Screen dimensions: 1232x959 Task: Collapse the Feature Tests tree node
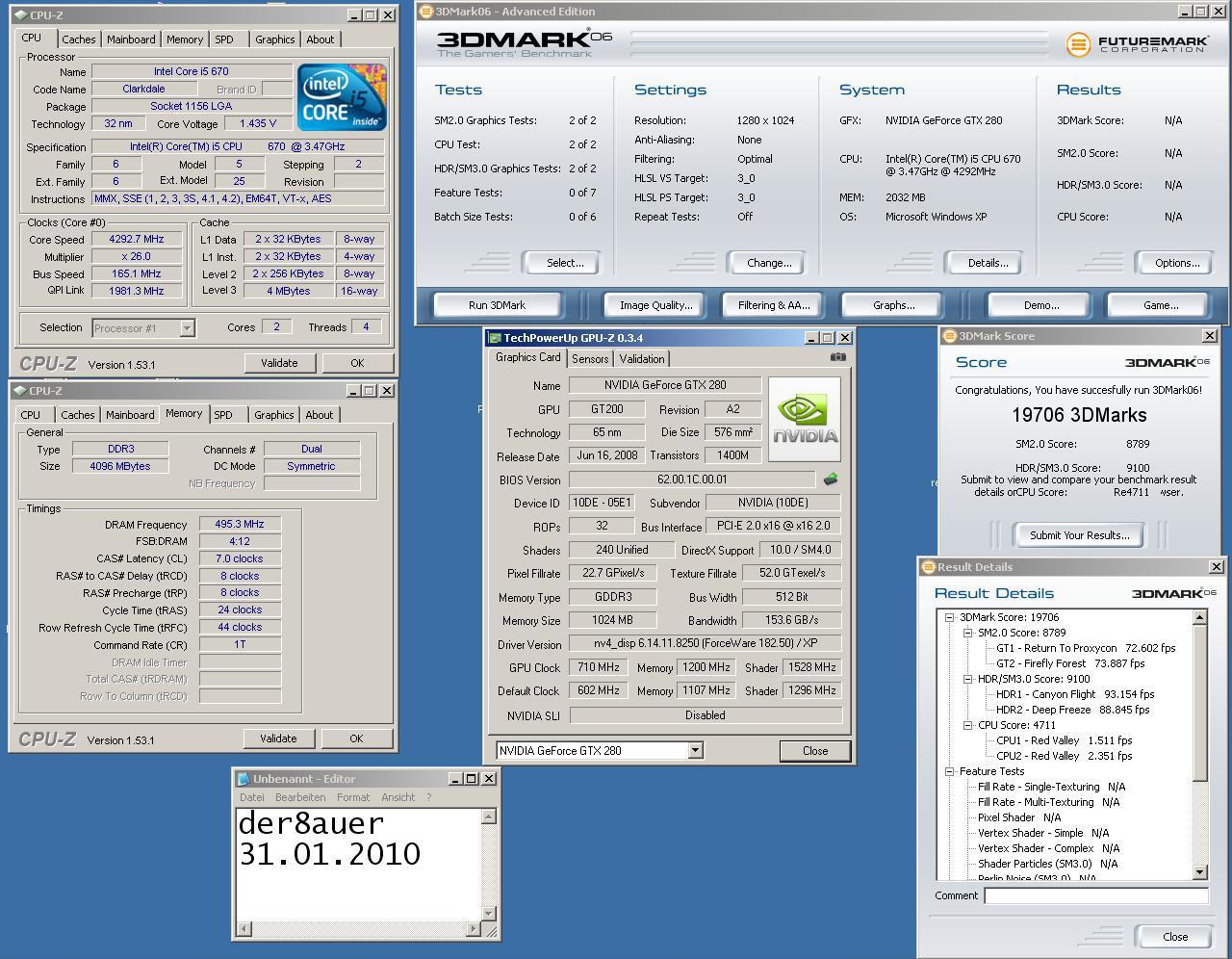coord(949,771)
